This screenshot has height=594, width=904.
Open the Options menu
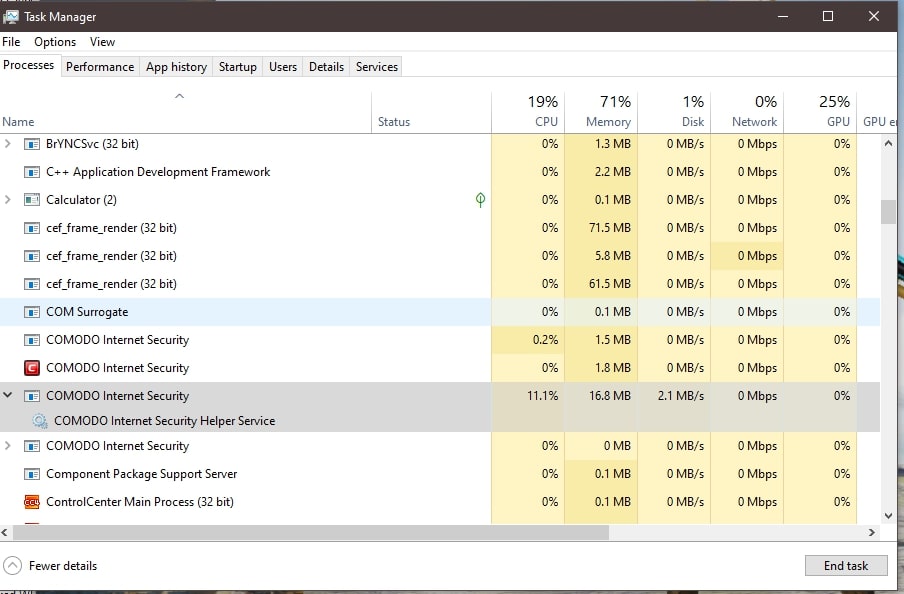(55, 42)
